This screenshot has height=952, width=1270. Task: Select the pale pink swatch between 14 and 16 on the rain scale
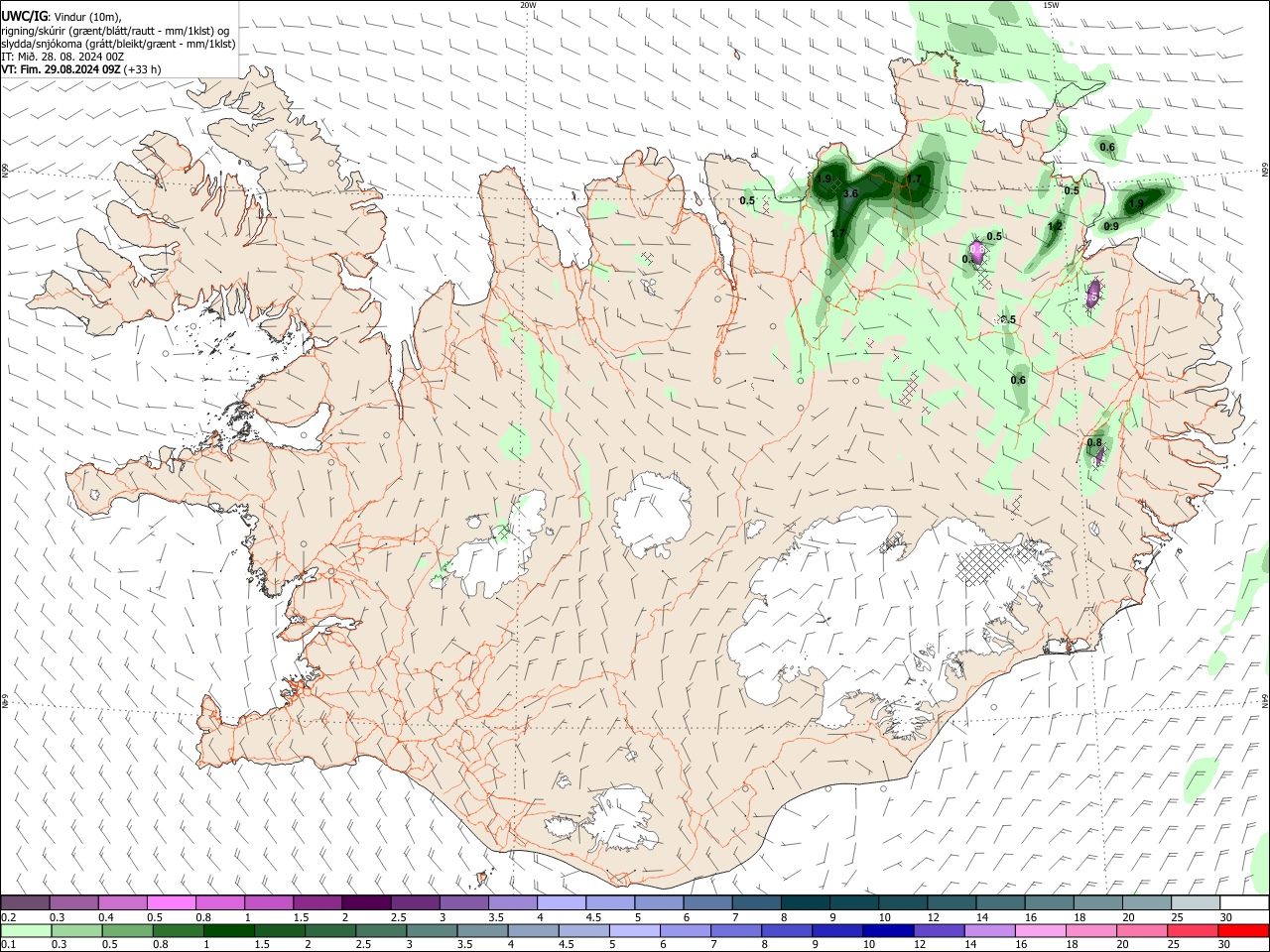pos(1040,930)
